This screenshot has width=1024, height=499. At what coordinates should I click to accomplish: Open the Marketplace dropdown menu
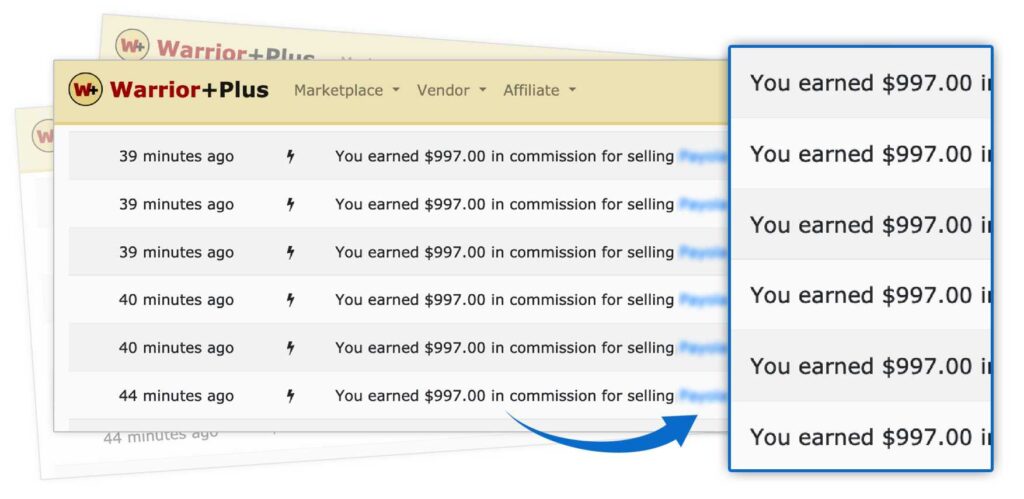point(346,90)
